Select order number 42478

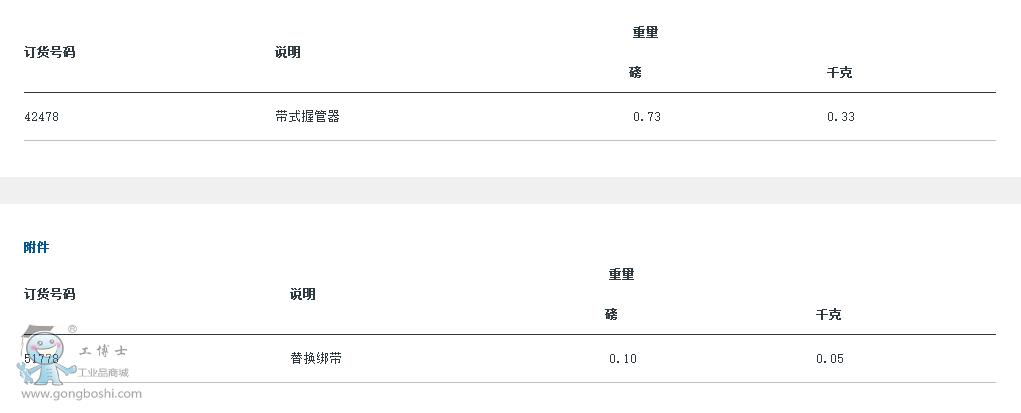[41, 117]
